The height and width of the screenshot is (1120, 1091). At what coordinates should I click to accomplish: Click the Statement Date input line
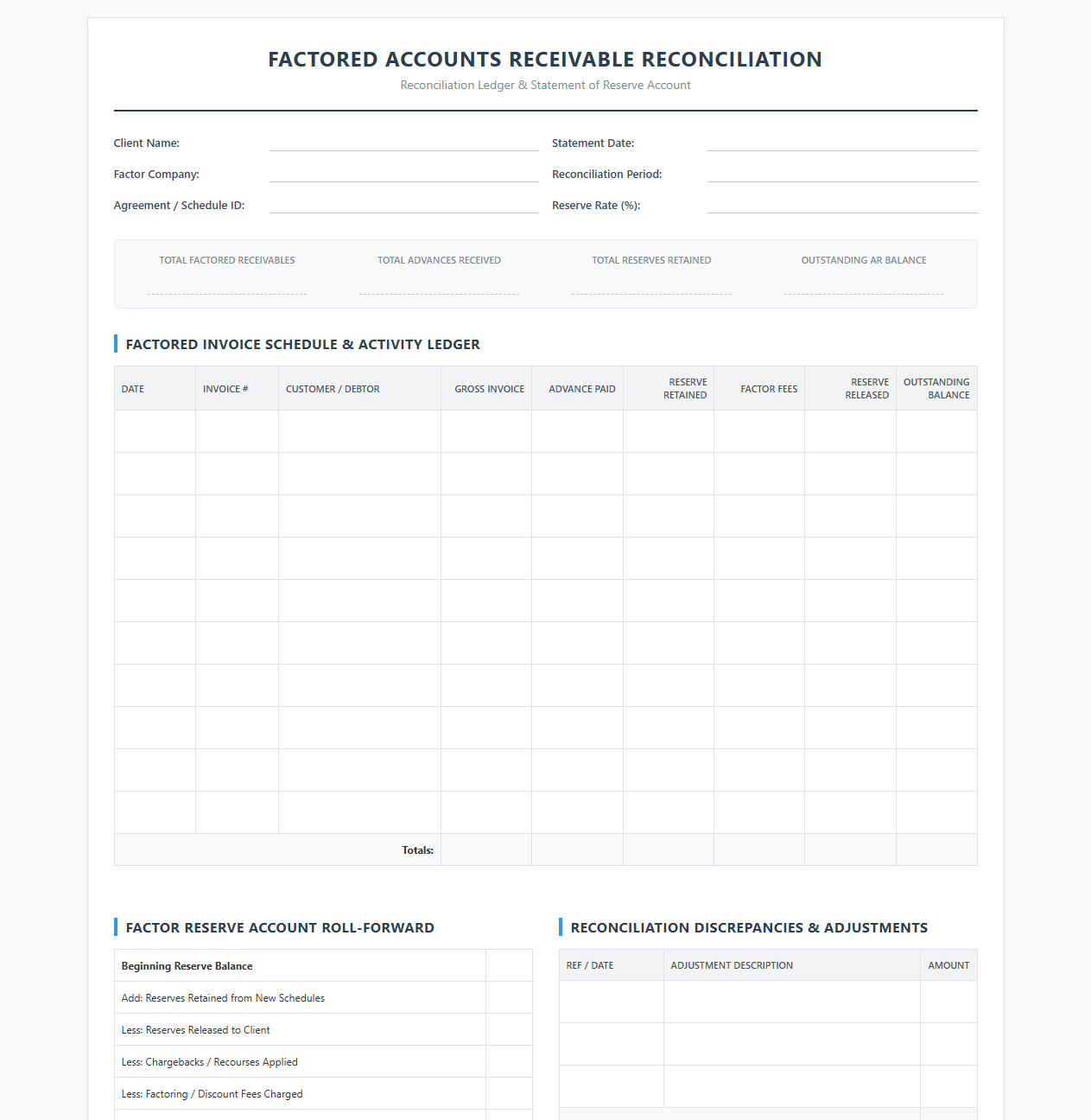[x=842, y=143]
